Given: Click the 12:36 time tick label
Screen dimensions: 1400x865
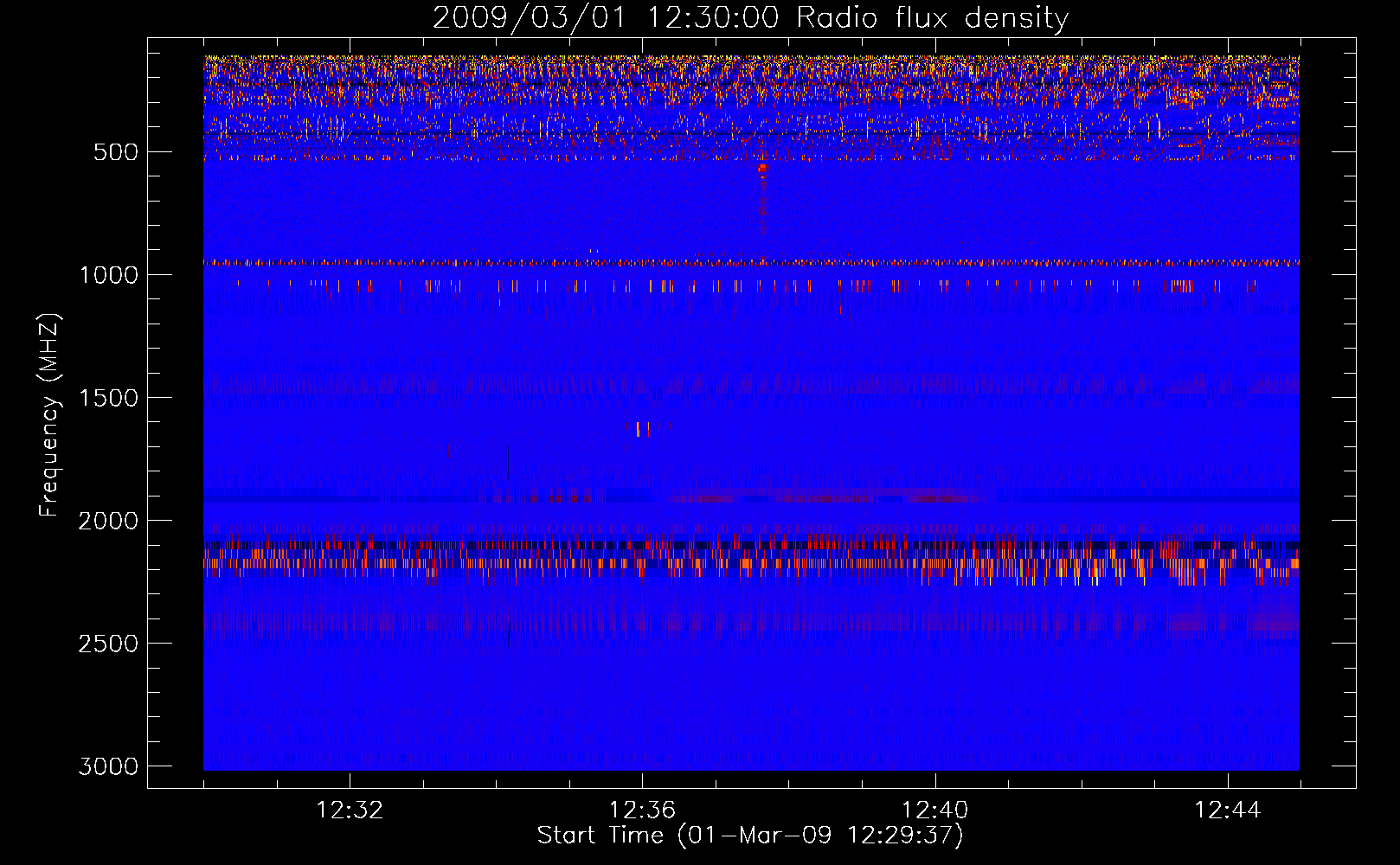Looking at the screenshot, I should point(642,811).
